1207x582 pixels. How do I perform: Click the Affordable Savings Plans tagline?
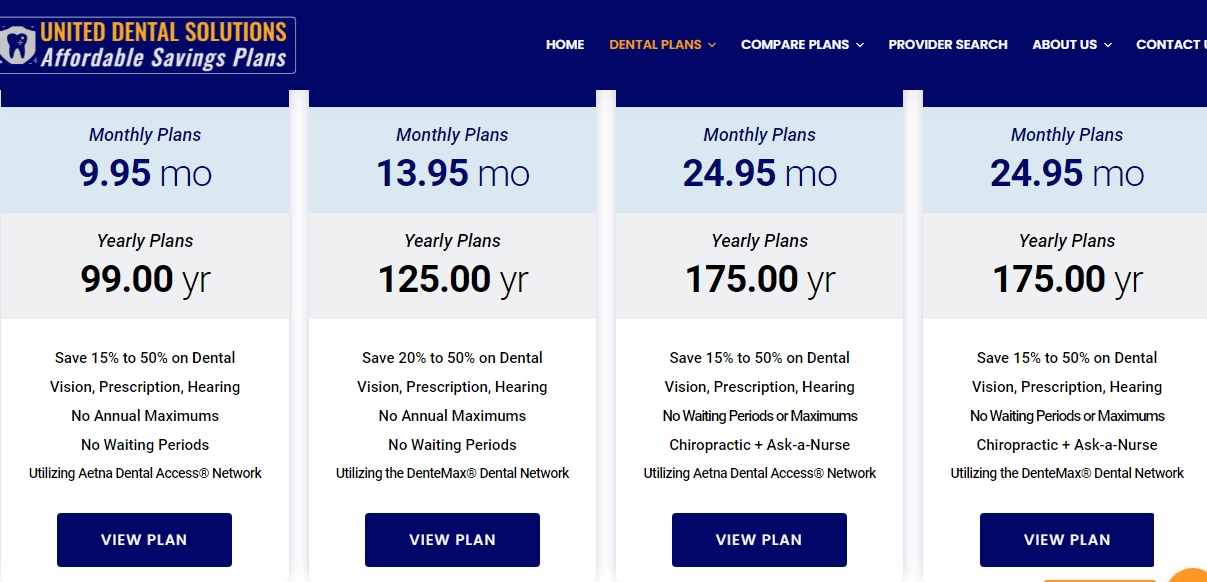pyautogui.click(x=164, y=58)
